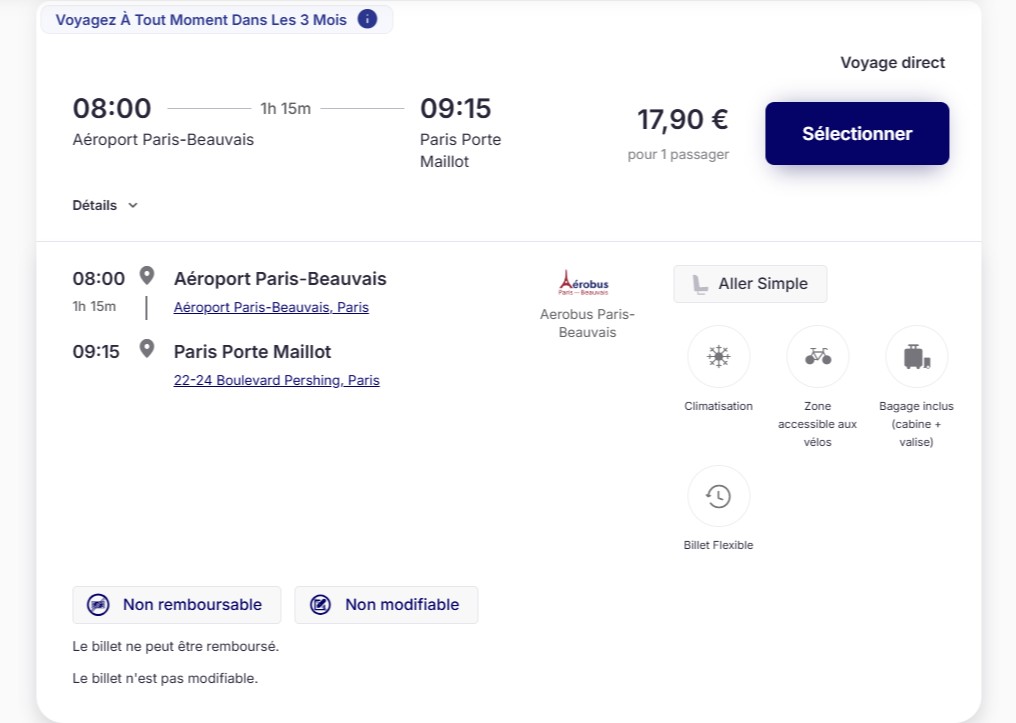Screen dimensions: 1016x723
Task: Open 22-24 Boulevard Pershing address link
Action: (276, 381)
